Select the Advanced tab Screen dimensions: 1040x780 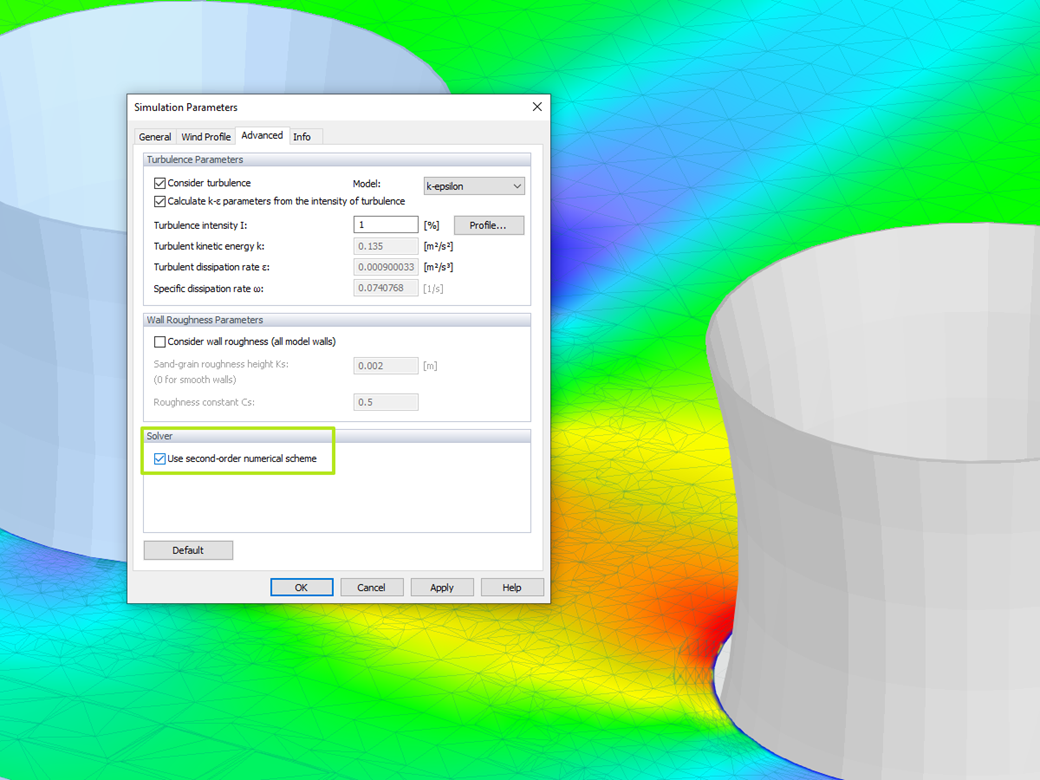pos(261,136)
